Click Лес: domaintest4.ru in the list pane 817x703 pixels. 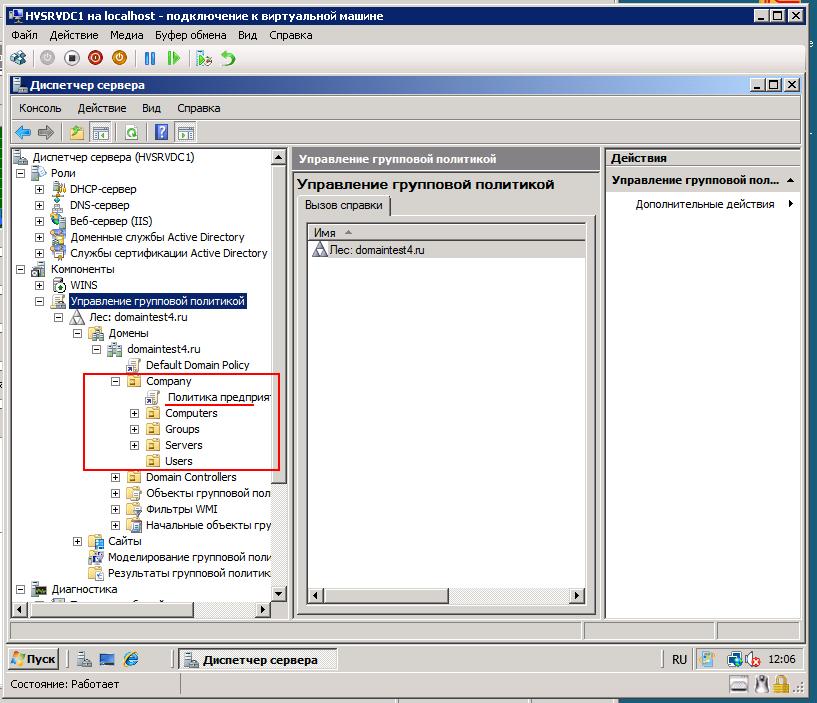[377, 250]
